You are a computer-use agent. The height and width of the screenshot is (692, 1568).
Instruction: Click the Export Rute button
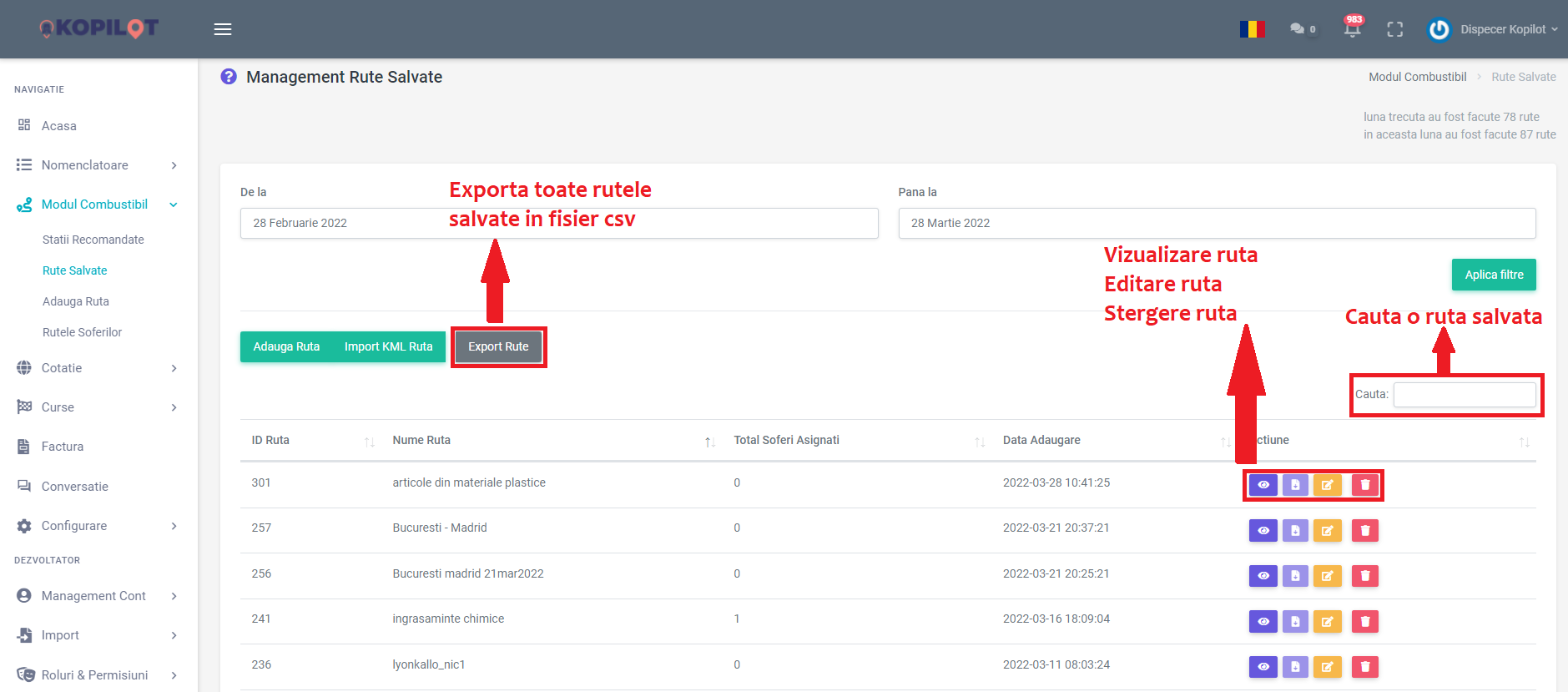coord(498,347)
